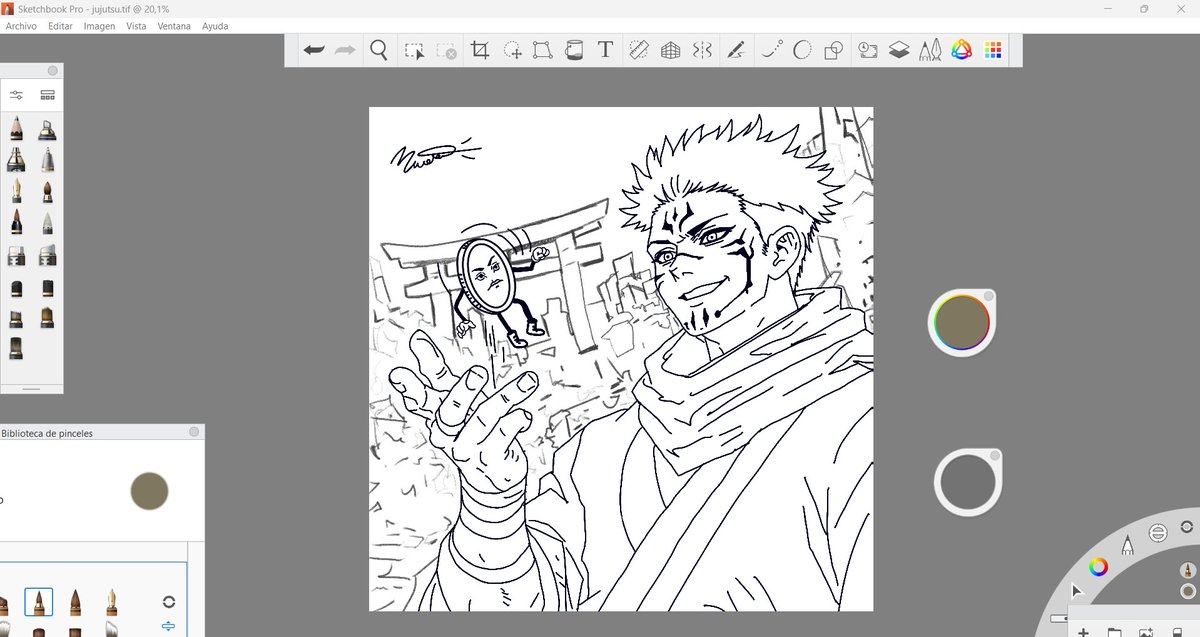This screenshot has height=637, width=1200.
Task: Click the gray brush size puck
Action: pos(967,483)
